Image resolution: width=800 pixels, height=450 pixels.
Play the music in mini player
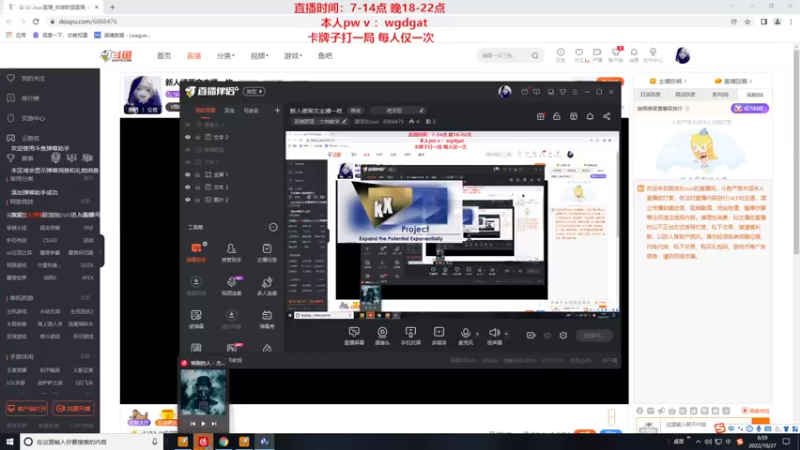[203, 423]
